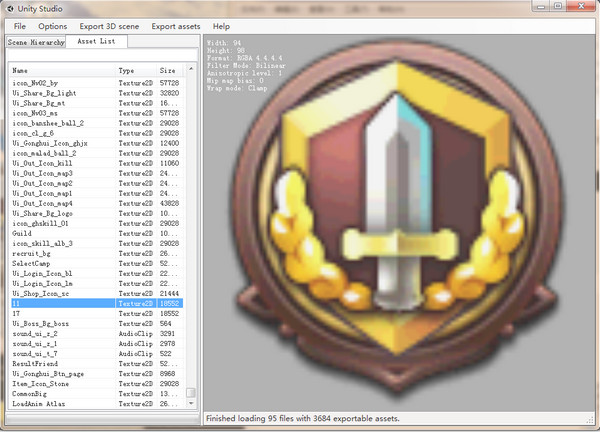
Task: Select the Ui_Gonghui_Icon_ghjx asset
Action: [x=97, y=143]
